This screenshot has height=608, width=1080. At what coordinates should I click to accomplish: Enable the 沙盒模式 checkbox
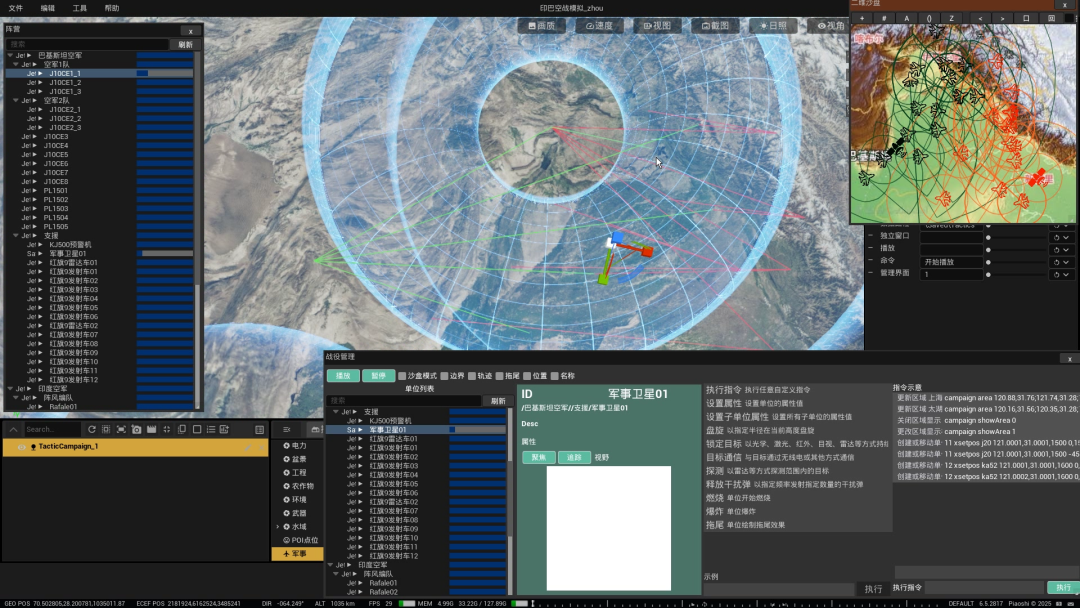coord(402,376)
